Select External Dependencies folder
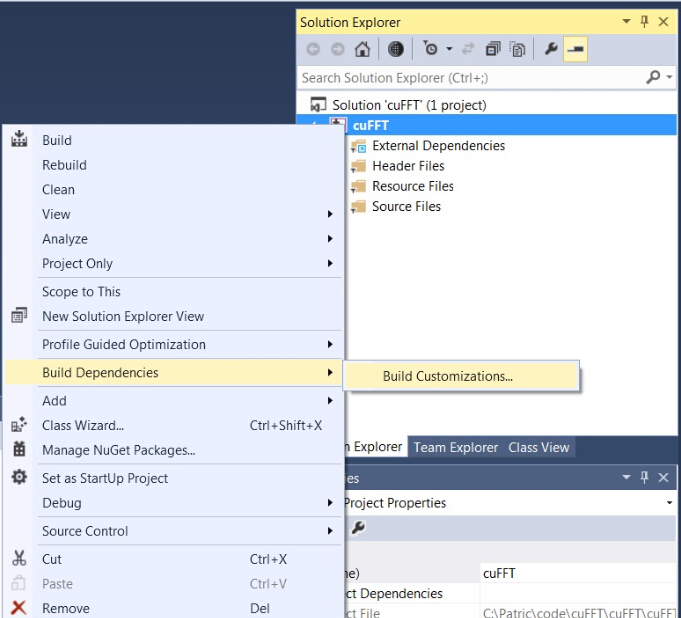 click(x=438, y=145)
